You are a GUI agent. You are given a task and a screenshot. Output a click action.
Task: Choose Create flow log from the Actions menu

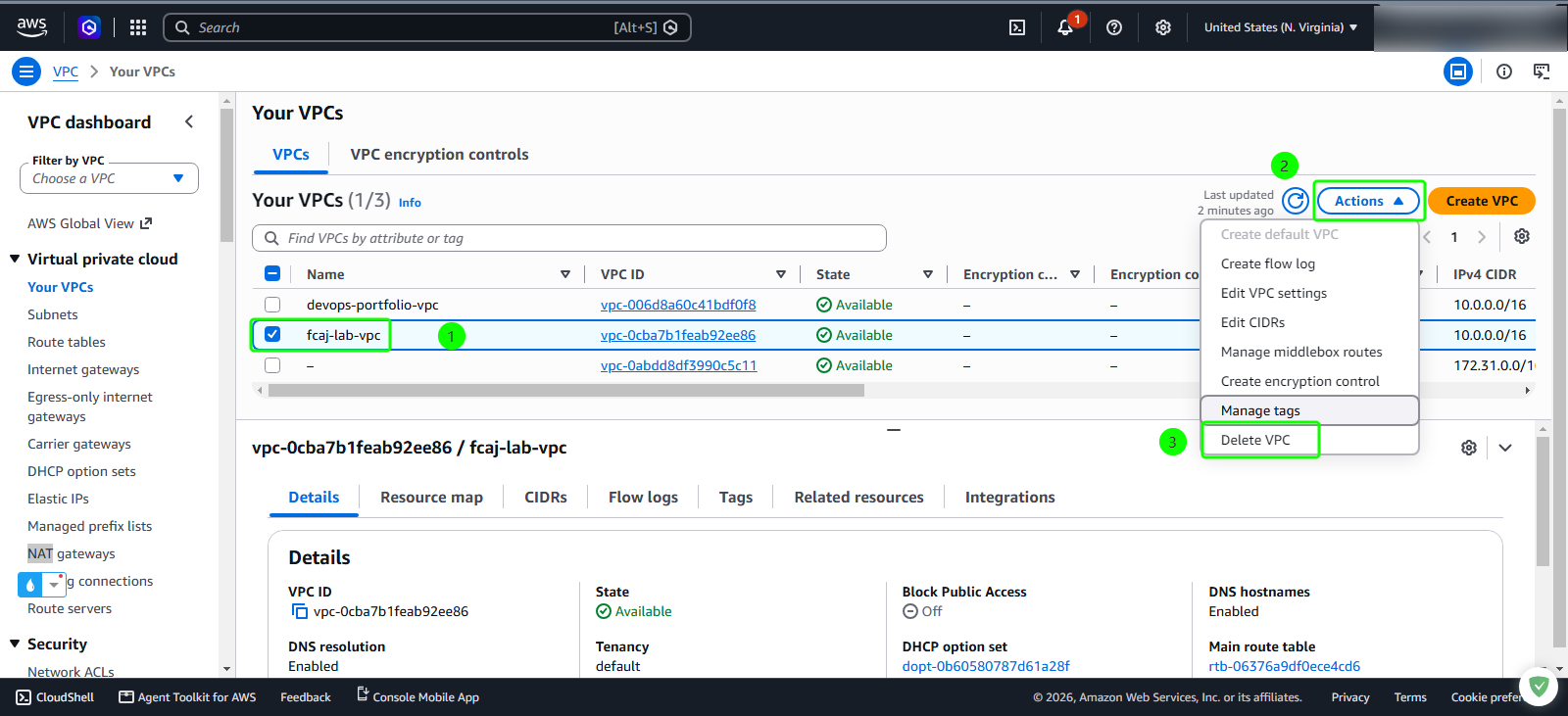[1268, 263]
